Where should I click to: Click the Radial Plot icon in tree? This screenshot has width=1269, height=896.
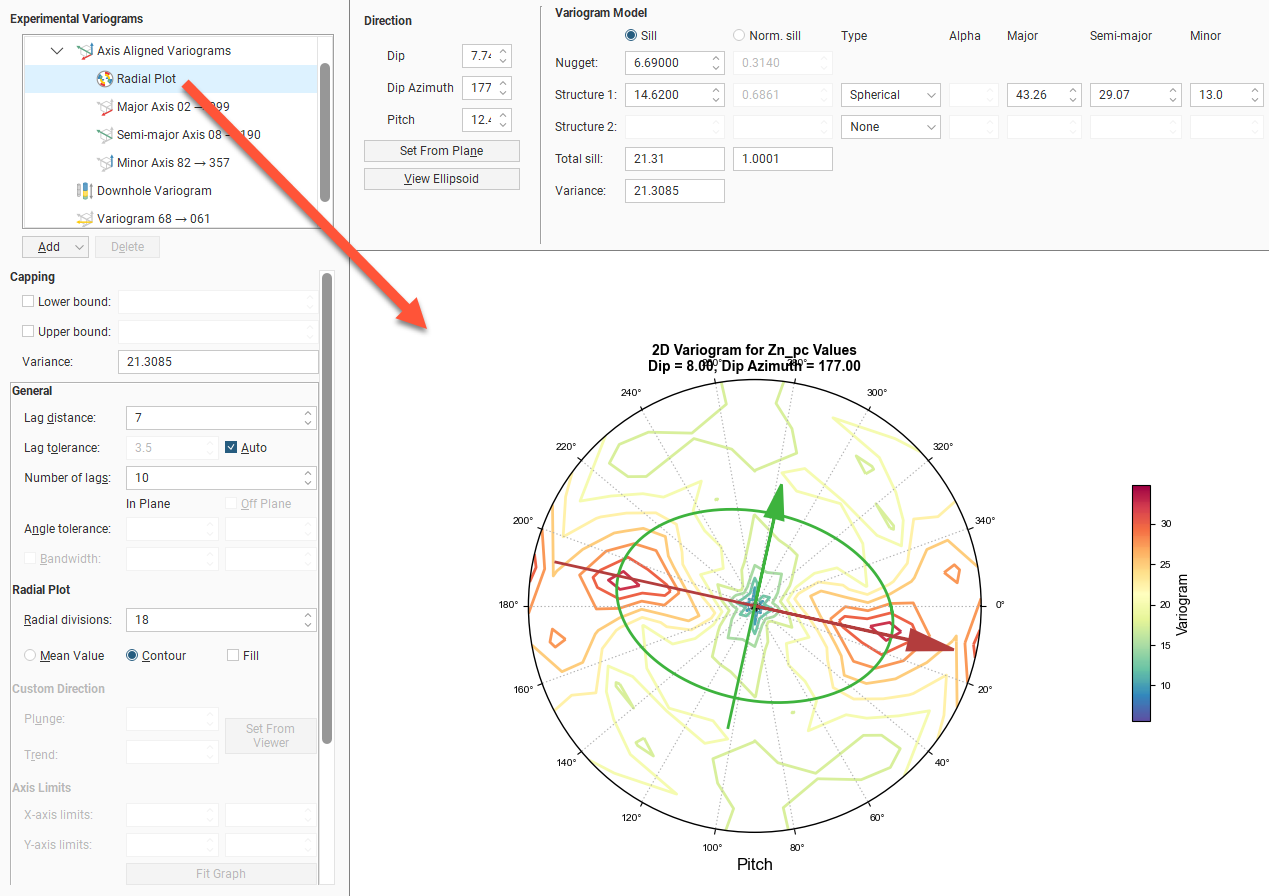pyautogui.click(x=105, y=79)
